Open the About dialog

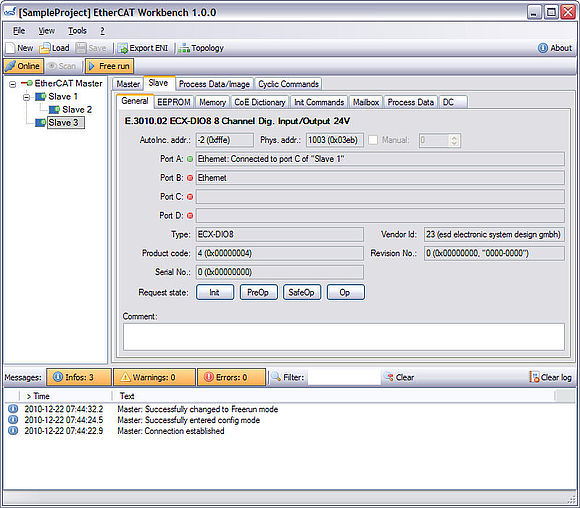click(554, 48)
